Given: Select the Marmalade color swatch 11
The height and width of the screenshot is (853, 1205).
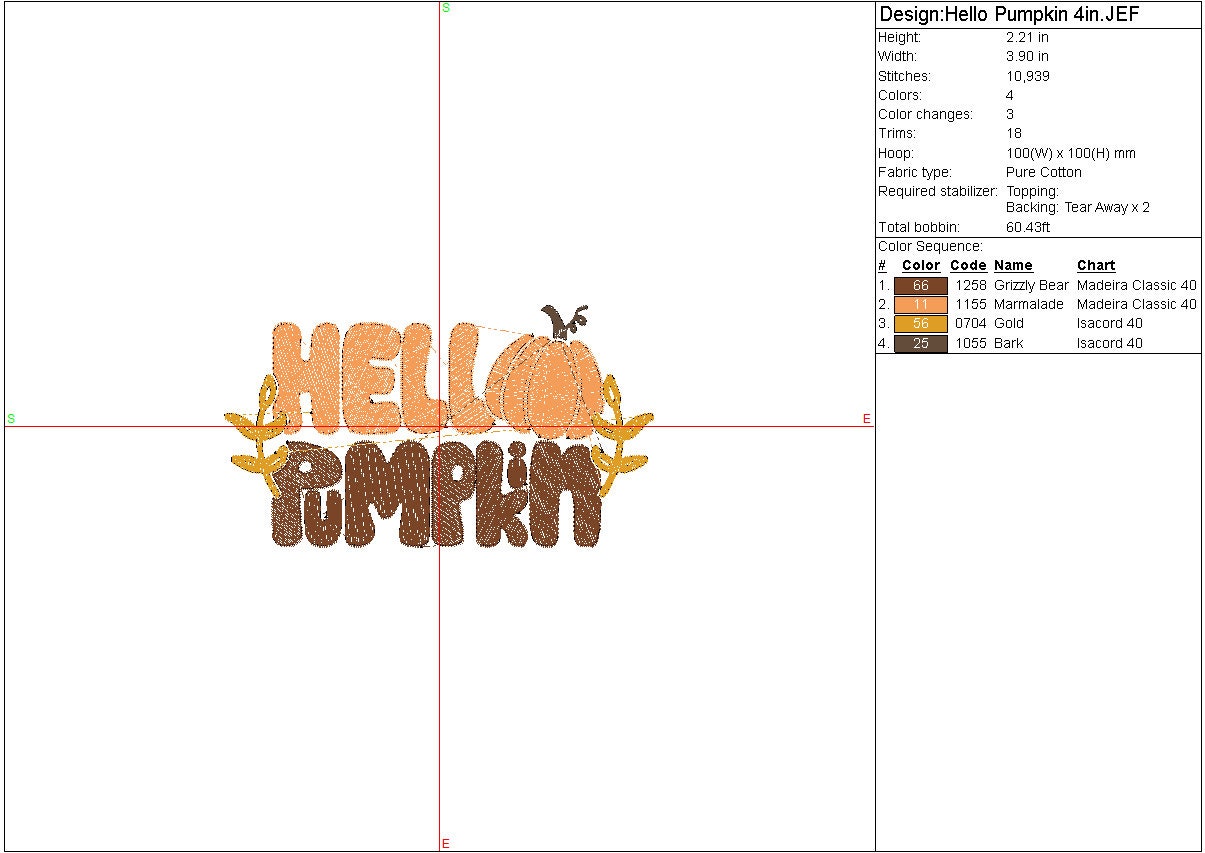Looking at the screenshot, I should click(x=920, y=305).
